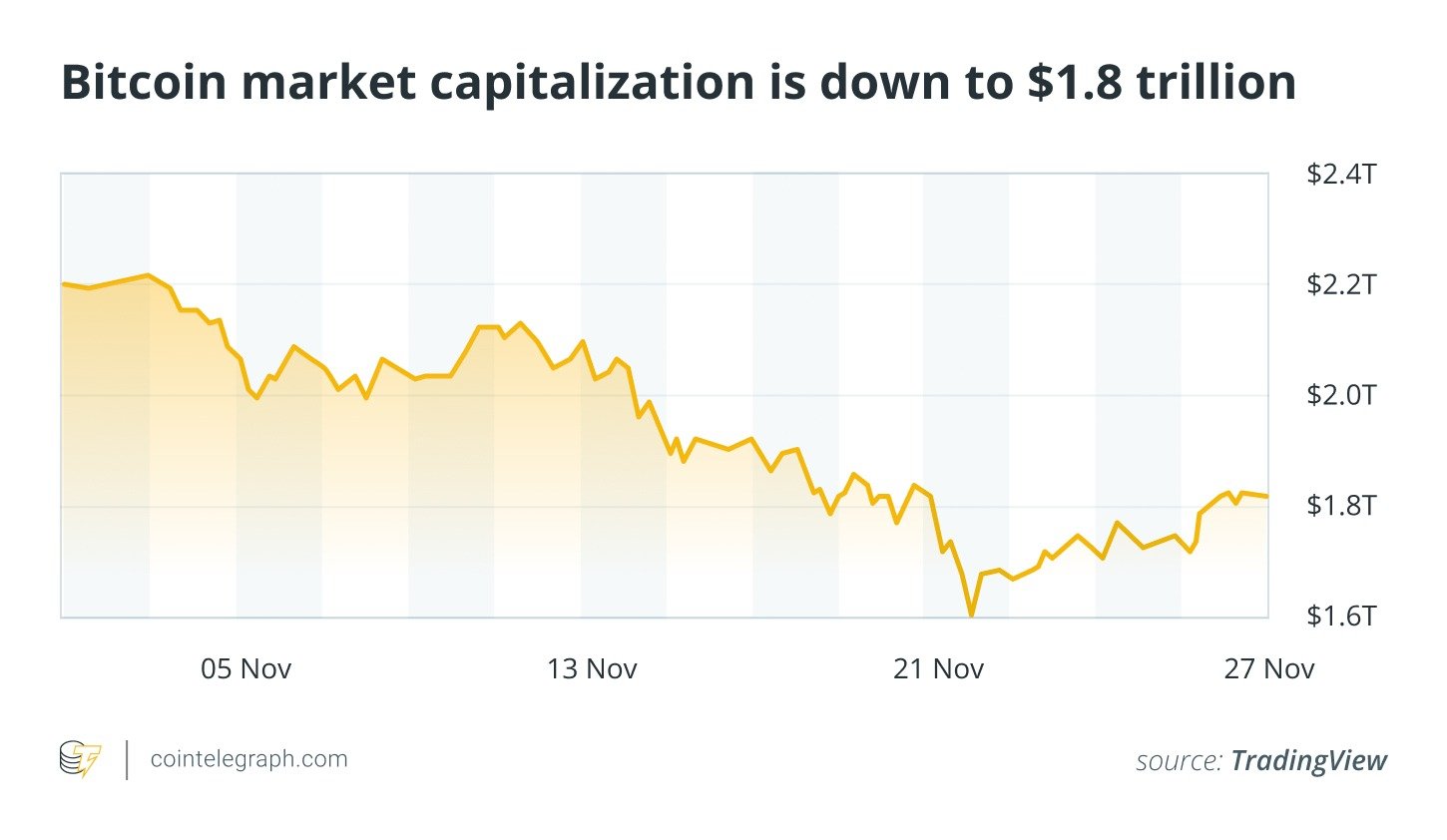Click the 05 Nov date label

pos(245,668)
